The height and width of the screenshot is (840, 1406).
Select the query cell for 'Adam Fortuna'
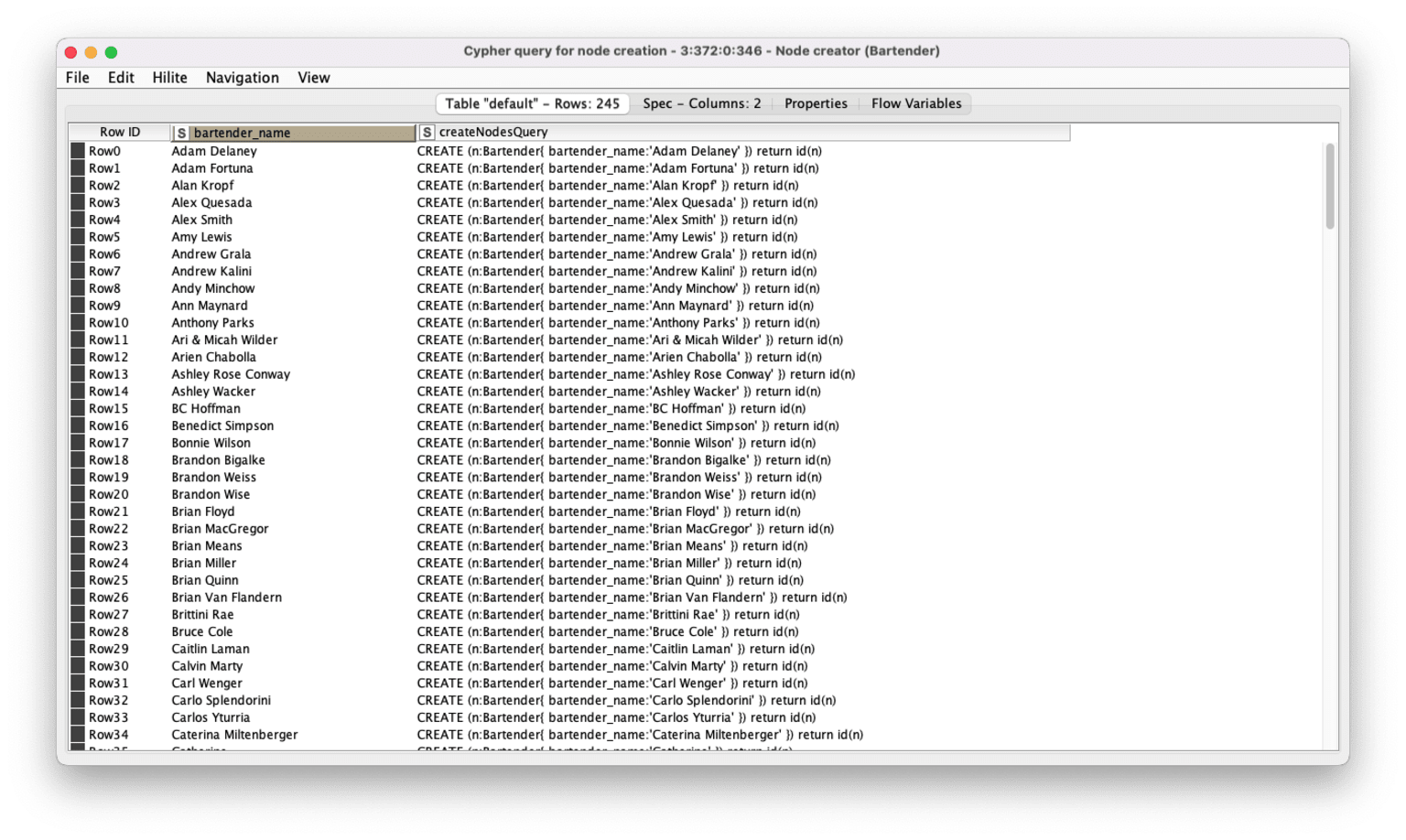[743, 168]
